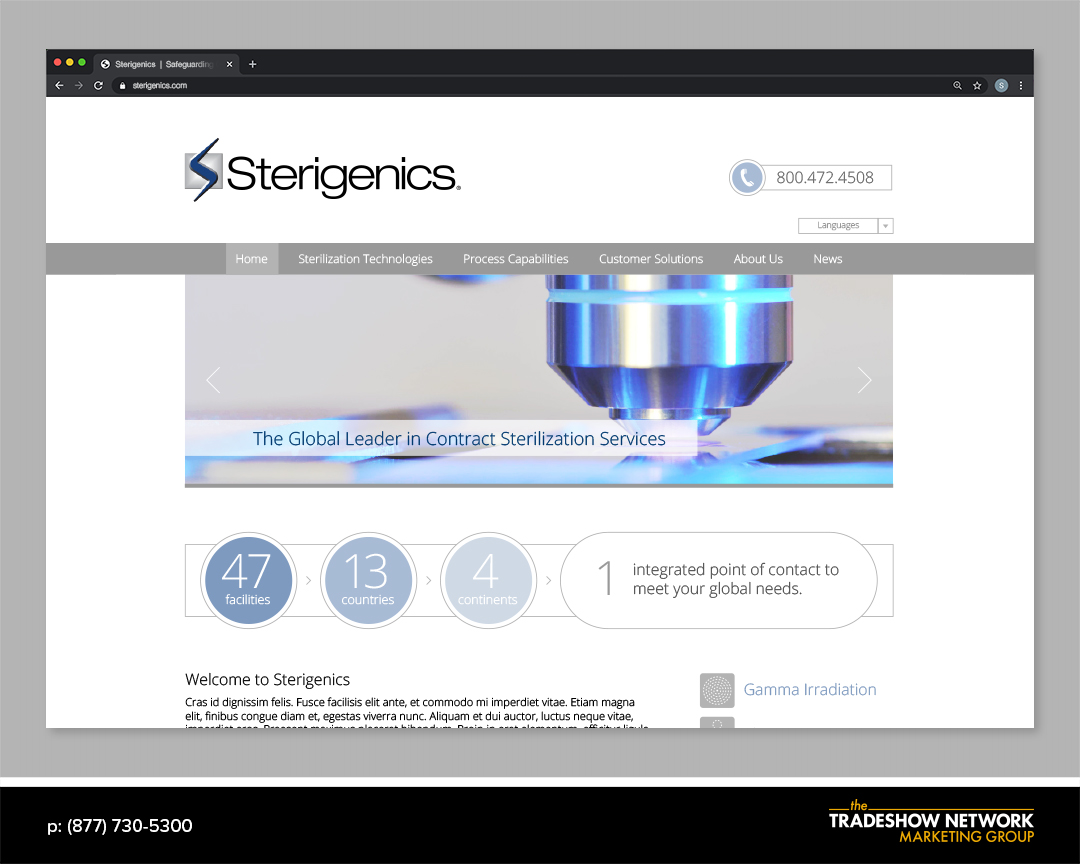Select the Sterigenics browser tab
The image size is (1080, 864).
167,64
